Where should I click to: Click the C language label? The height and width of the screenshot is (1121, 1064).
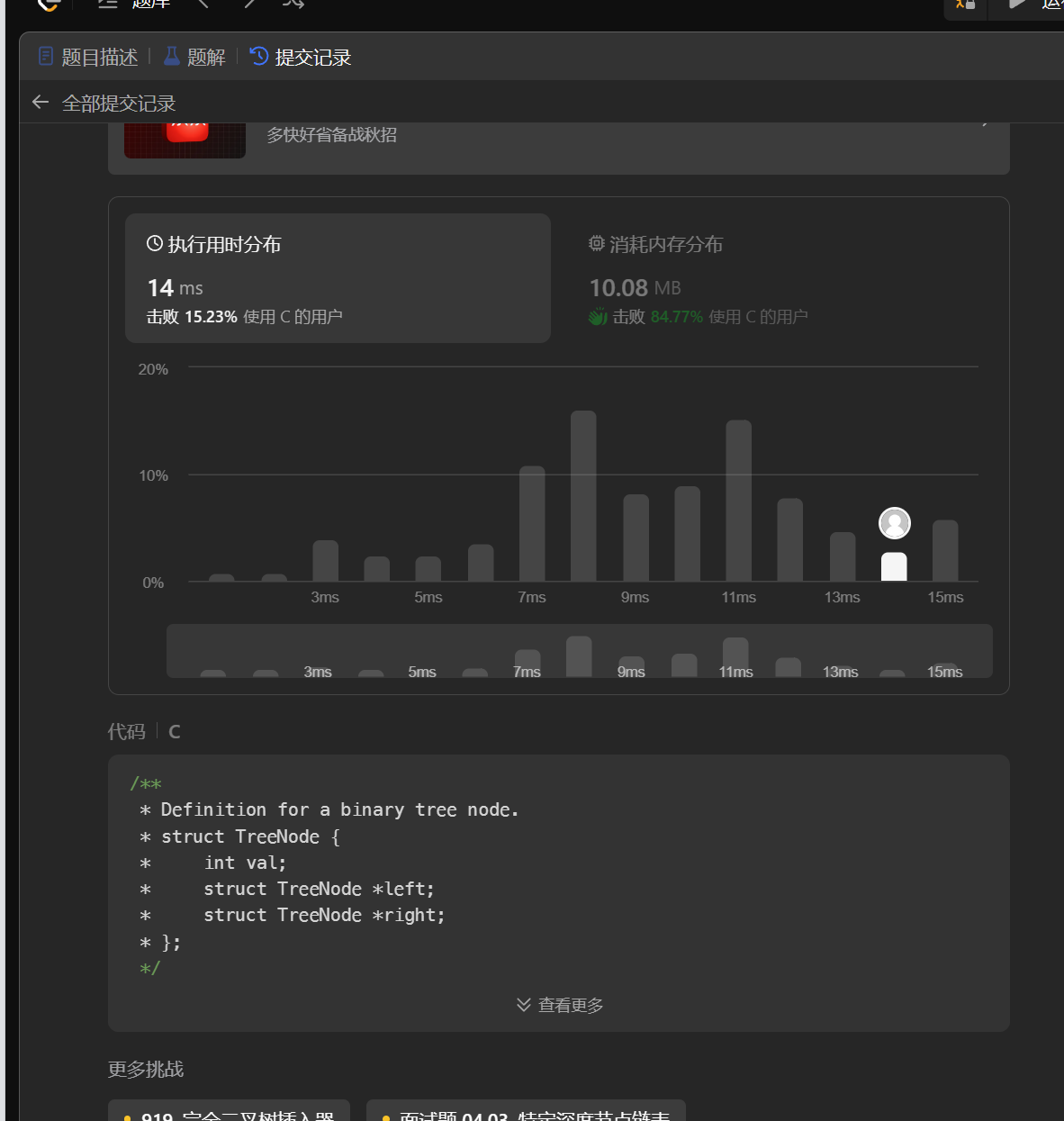pyautogui.click(x=175, y=731)
